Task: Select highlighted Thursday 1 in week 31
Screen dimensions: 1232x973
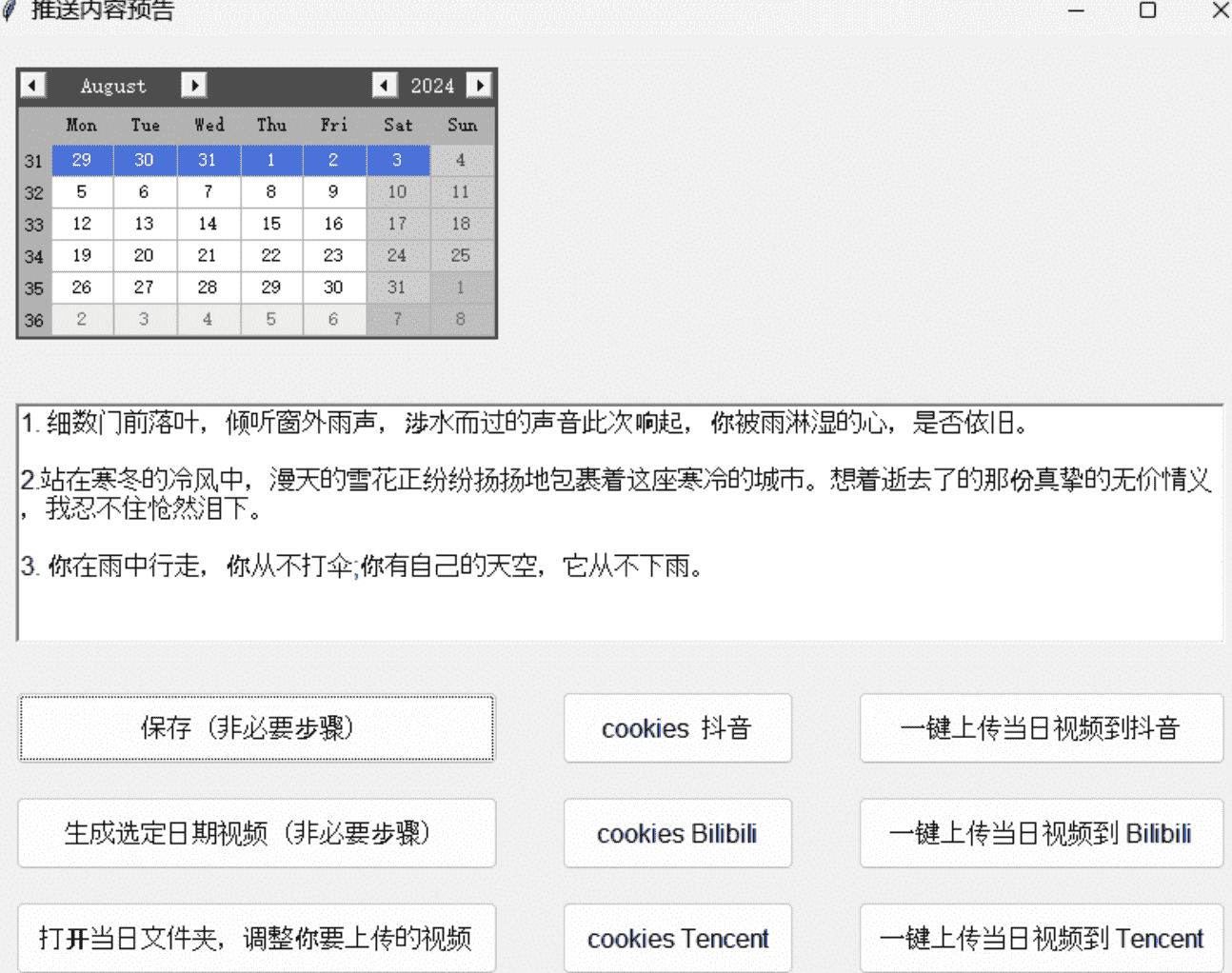Action: pos(271,160)
